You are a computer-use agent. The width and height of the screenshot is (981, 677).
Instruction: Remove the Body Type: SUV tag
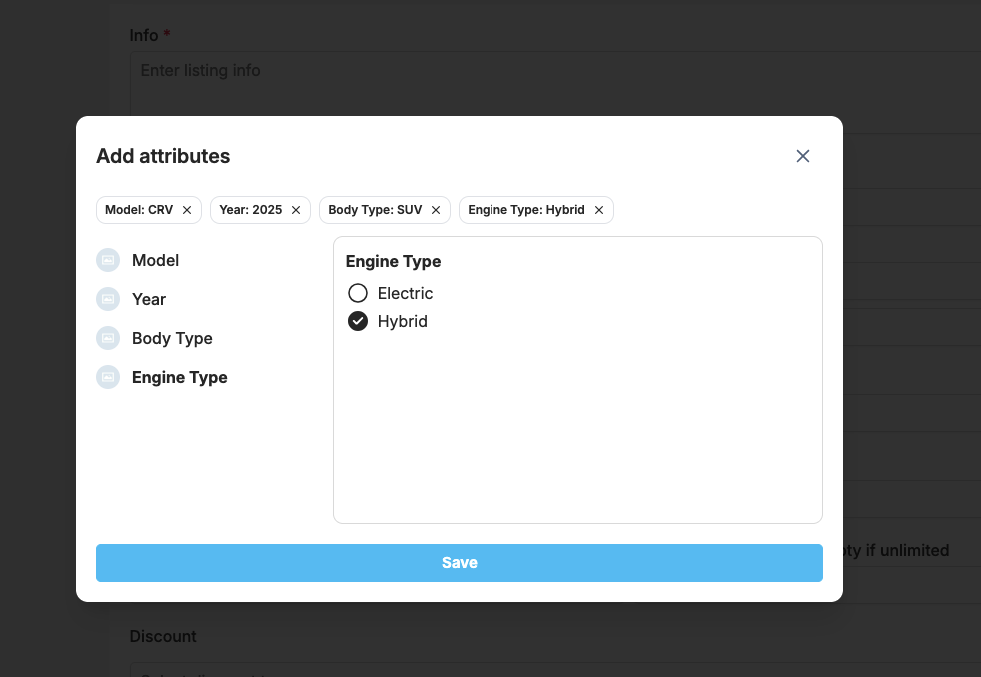click(436, 210)
